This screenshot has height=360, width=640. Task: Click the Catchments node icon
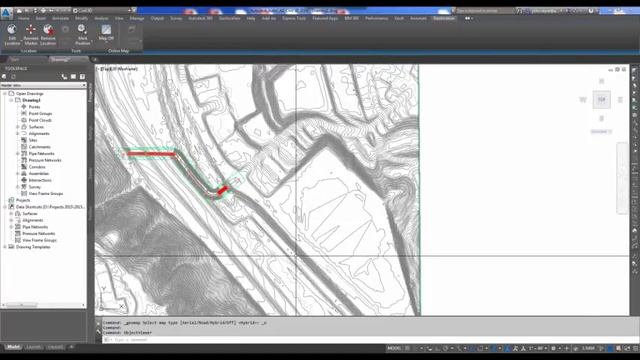tap(24, 147)
